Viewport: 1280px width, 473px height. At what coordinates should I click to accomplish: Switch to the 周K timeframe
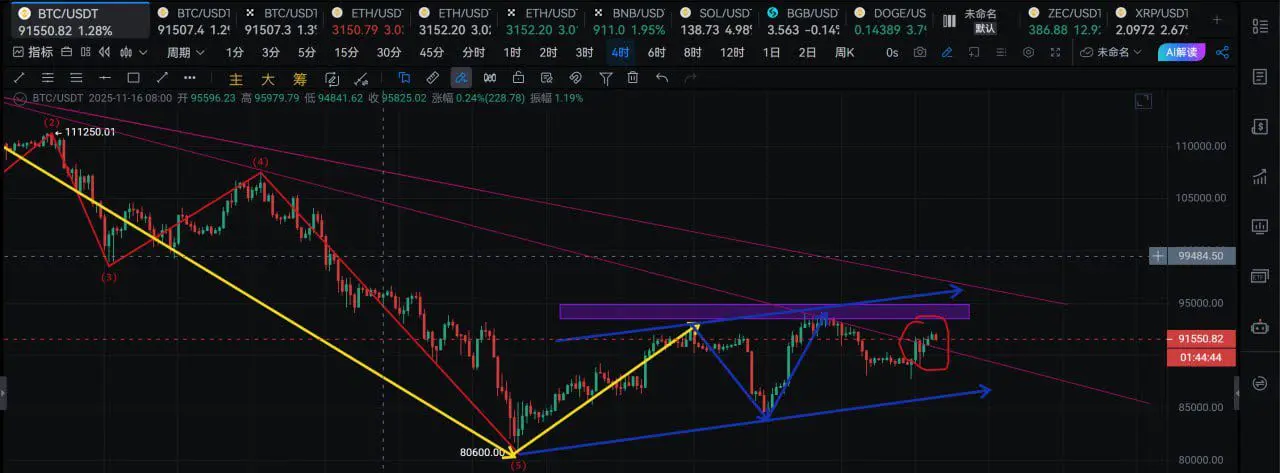(x=845, y=52)
